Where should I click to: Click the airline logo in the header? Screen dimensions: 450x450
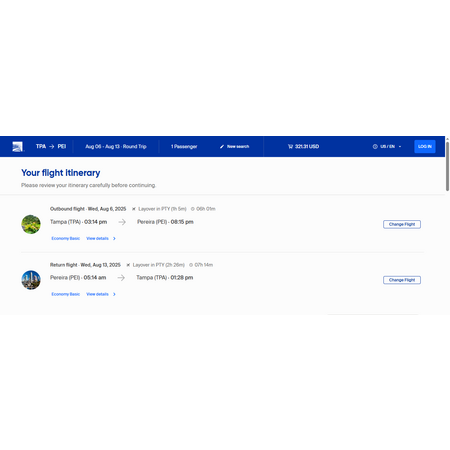click(x=17, y=147)
